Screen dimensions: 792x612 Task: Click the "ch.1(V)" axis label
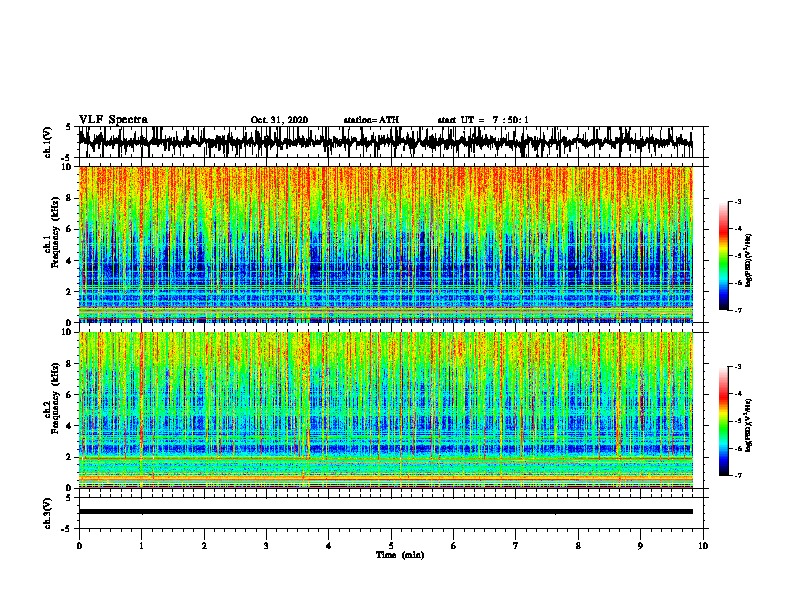click(48, 142)
